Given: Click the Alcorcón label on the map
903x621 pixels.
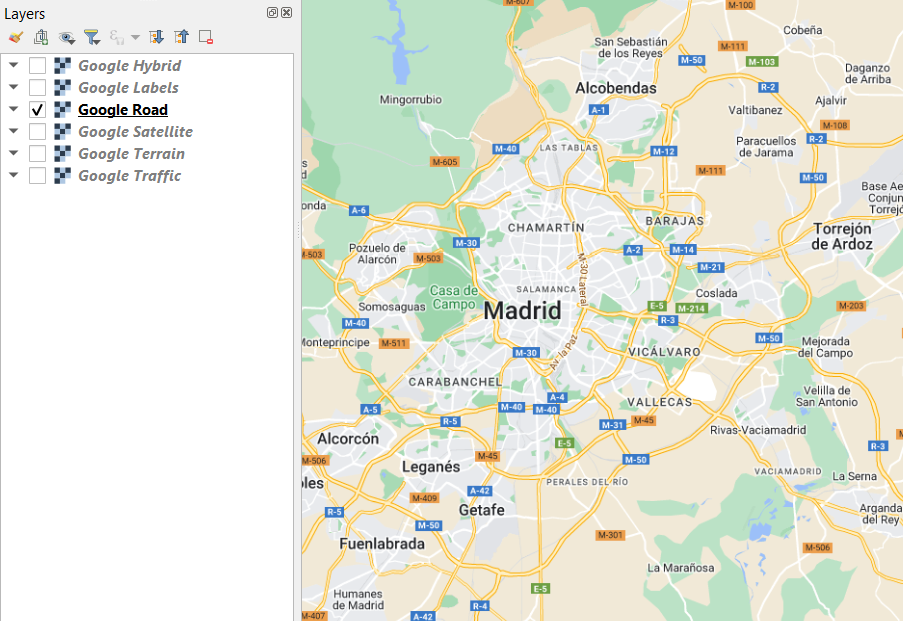Looking at the screenshot, I should click(348, 439).
